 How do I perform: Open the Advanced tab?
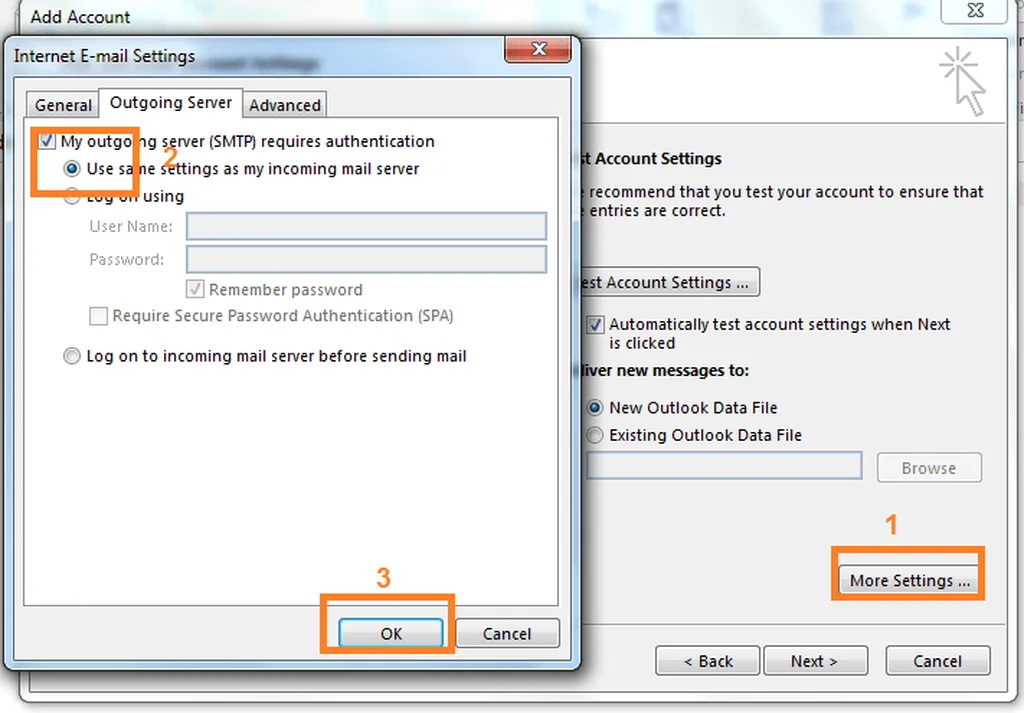(x=285, y=105)
